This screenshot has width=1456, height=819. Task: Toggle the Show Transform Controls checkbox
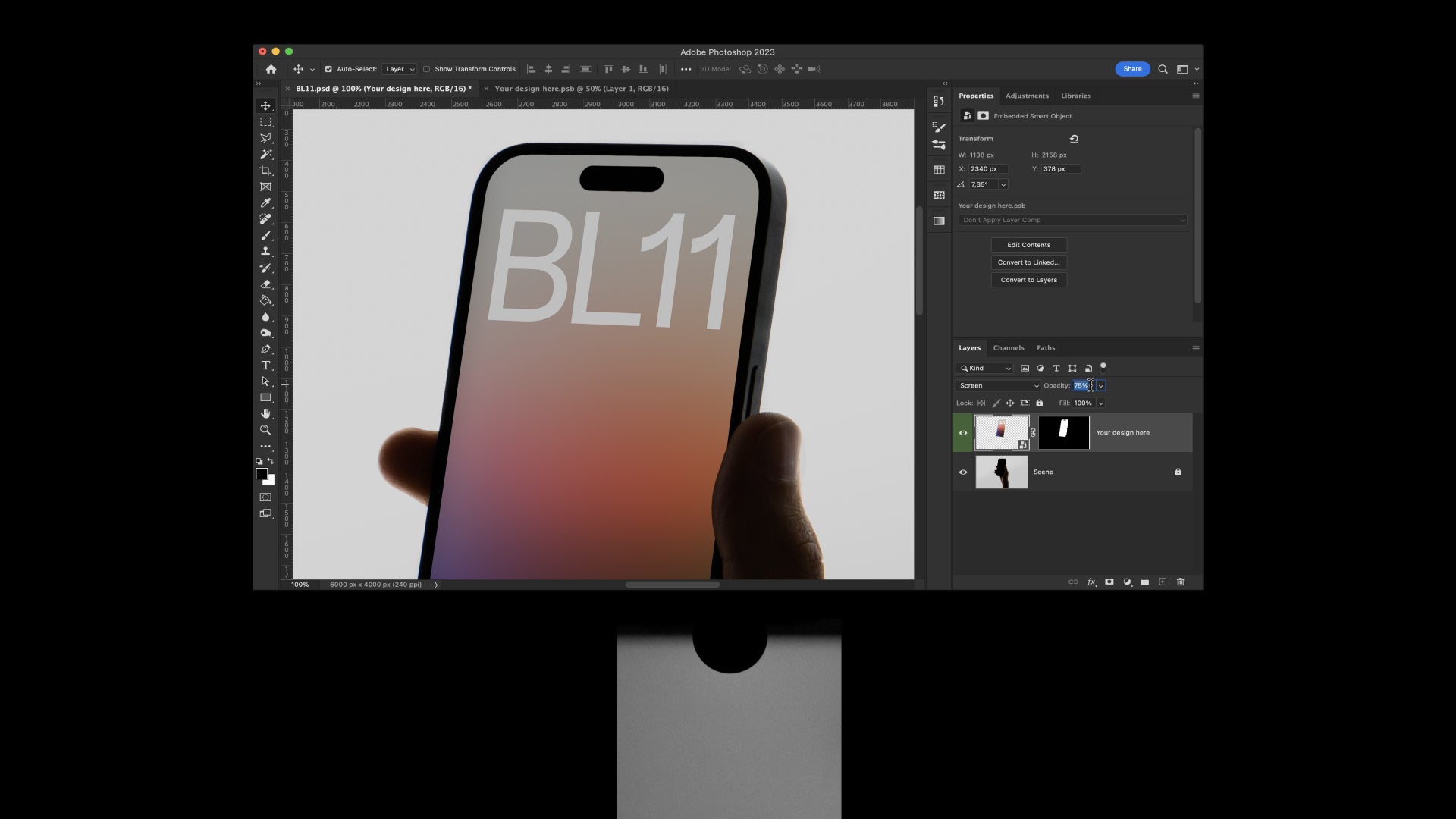428,69
